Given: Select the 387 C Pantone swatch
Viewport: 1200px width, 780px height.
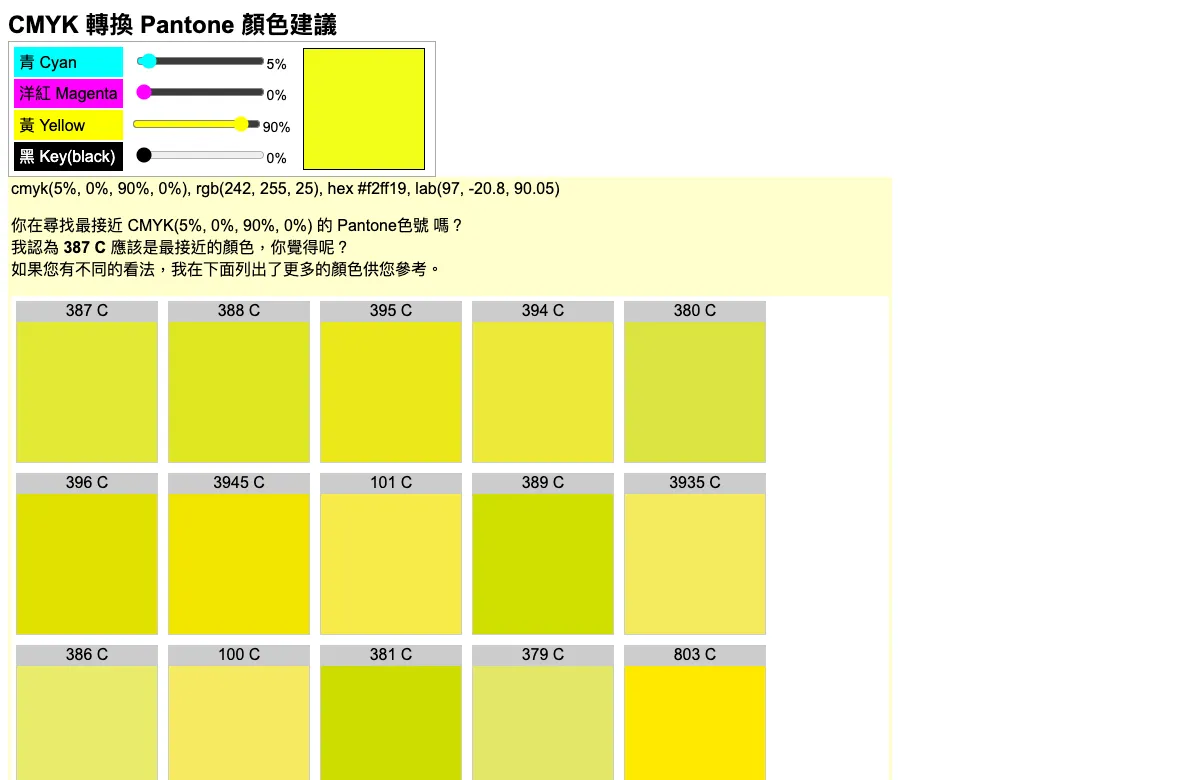Looking at the screenshot, I should coord(87,382).
